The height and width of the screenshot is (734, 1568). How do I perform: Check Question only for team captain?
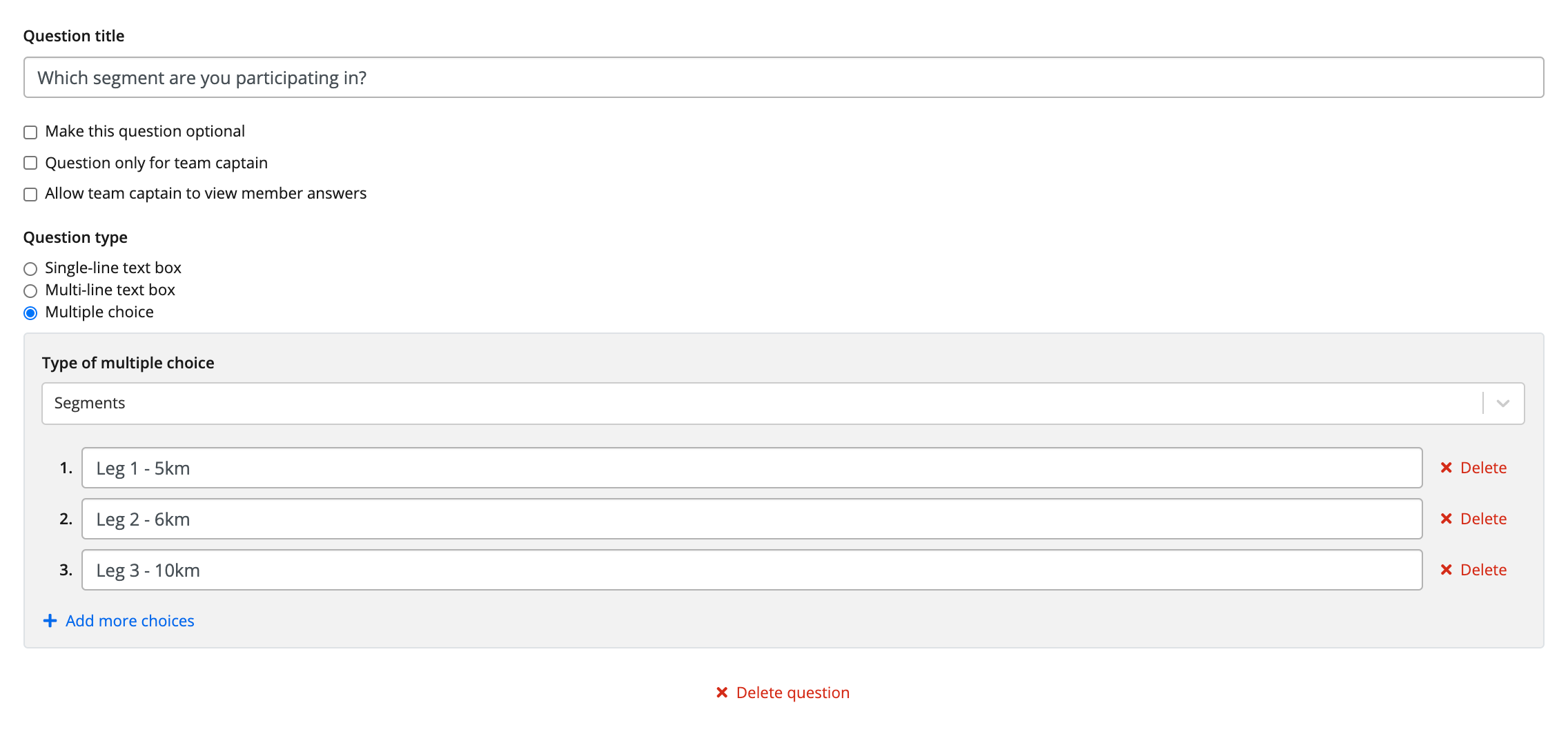30,163
